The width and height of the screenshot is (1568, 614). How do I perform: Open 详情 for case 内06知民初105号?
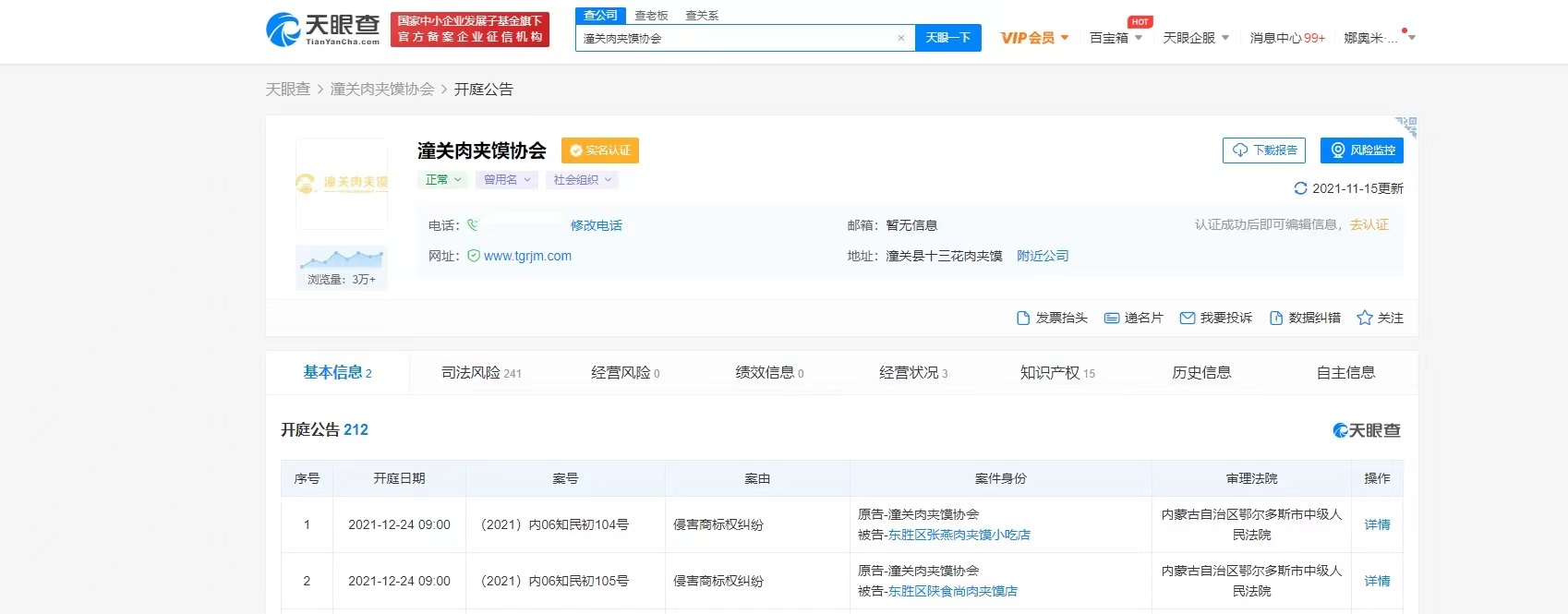click(1377, 581)
